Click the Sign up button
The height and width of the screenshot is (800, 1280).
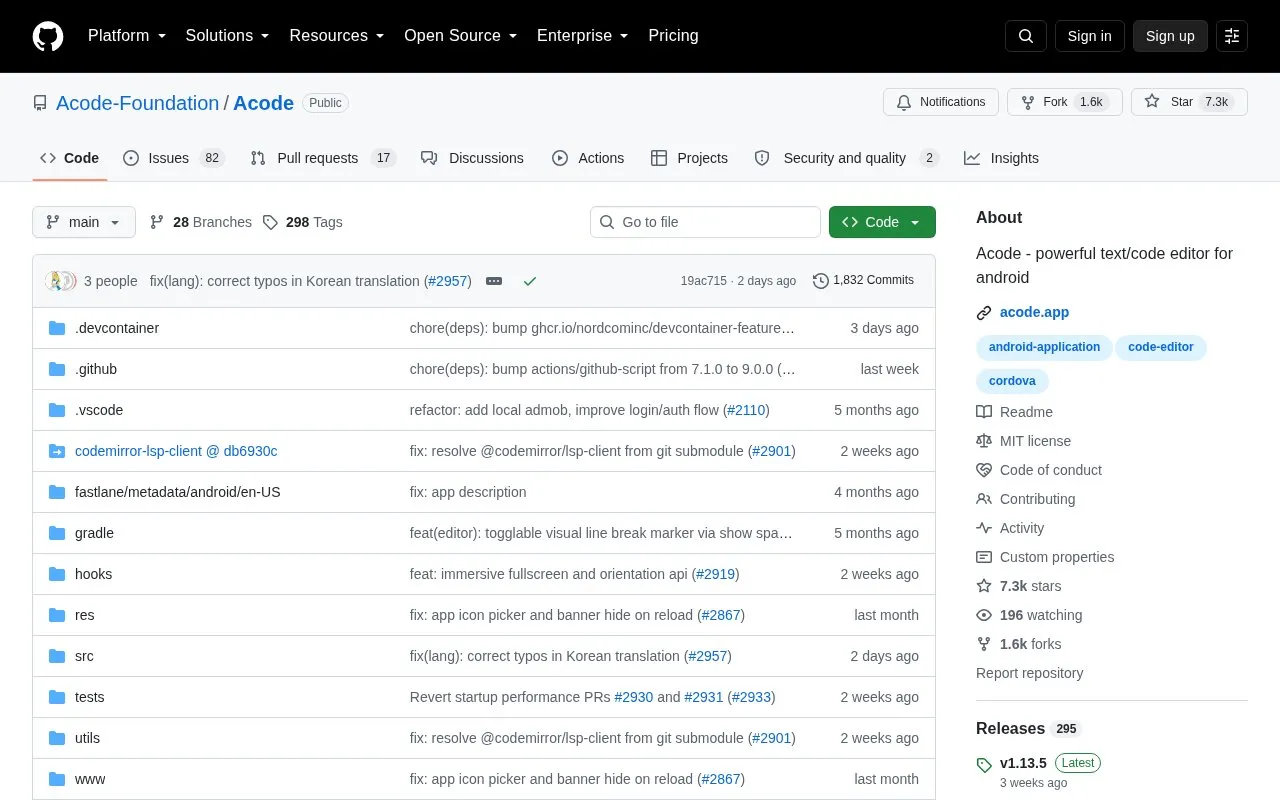point(1170,36)
